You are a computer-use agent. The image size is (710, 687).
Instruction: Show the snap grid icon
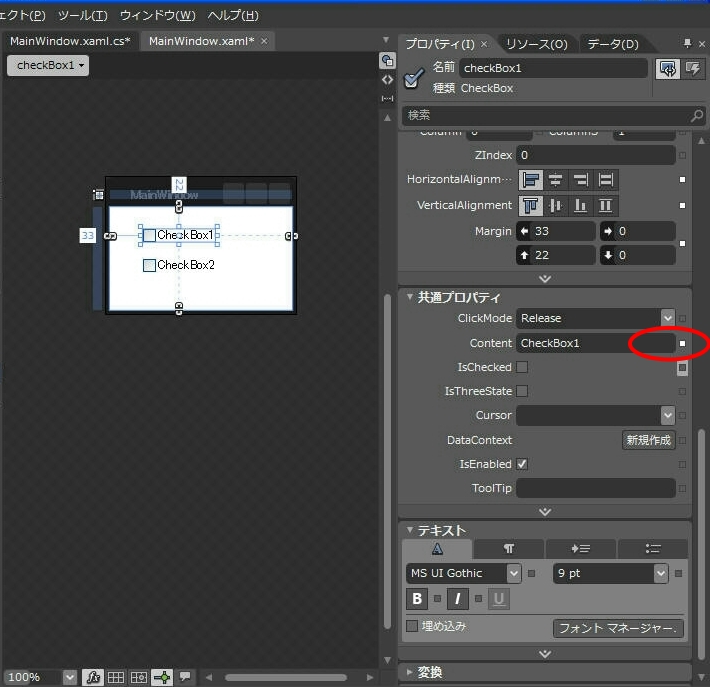116,677
